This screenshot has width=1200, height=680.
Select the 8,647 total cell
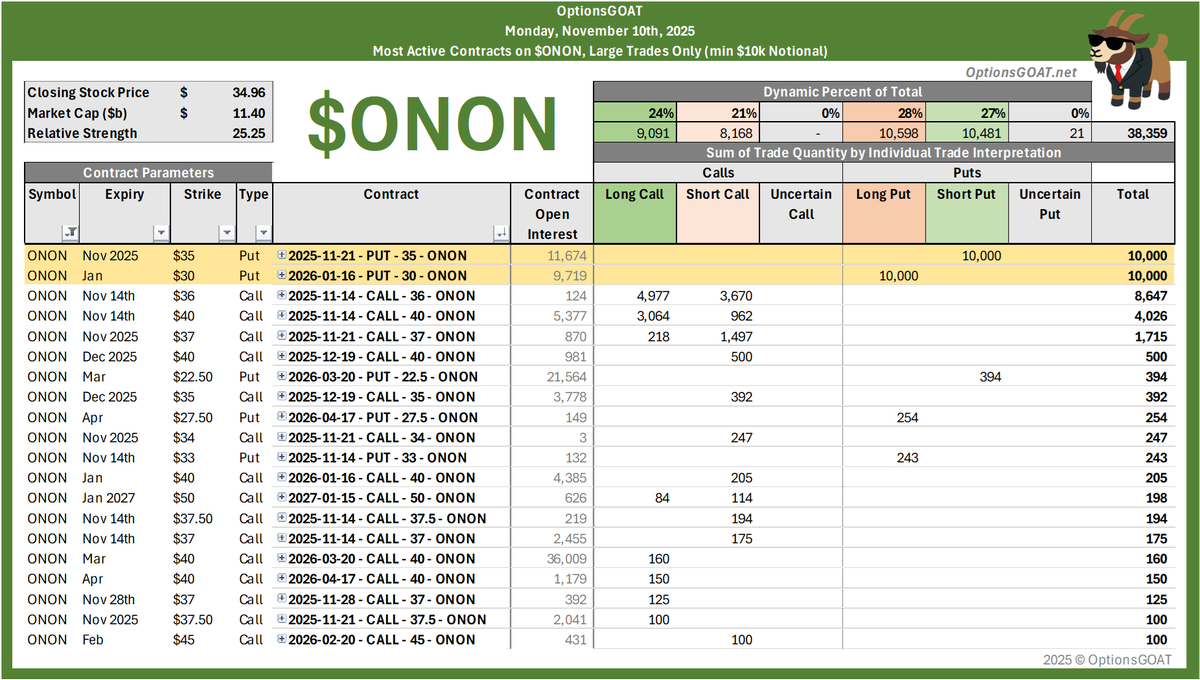click(x=1133, y=296)
